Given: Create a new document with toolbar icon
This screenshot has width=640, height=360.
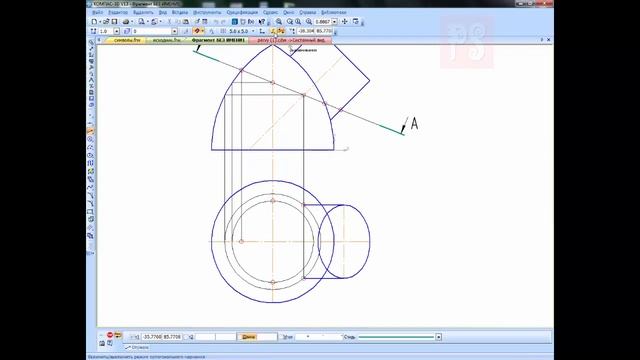Looking at the screenshot, I should click(x=94, y=22).
